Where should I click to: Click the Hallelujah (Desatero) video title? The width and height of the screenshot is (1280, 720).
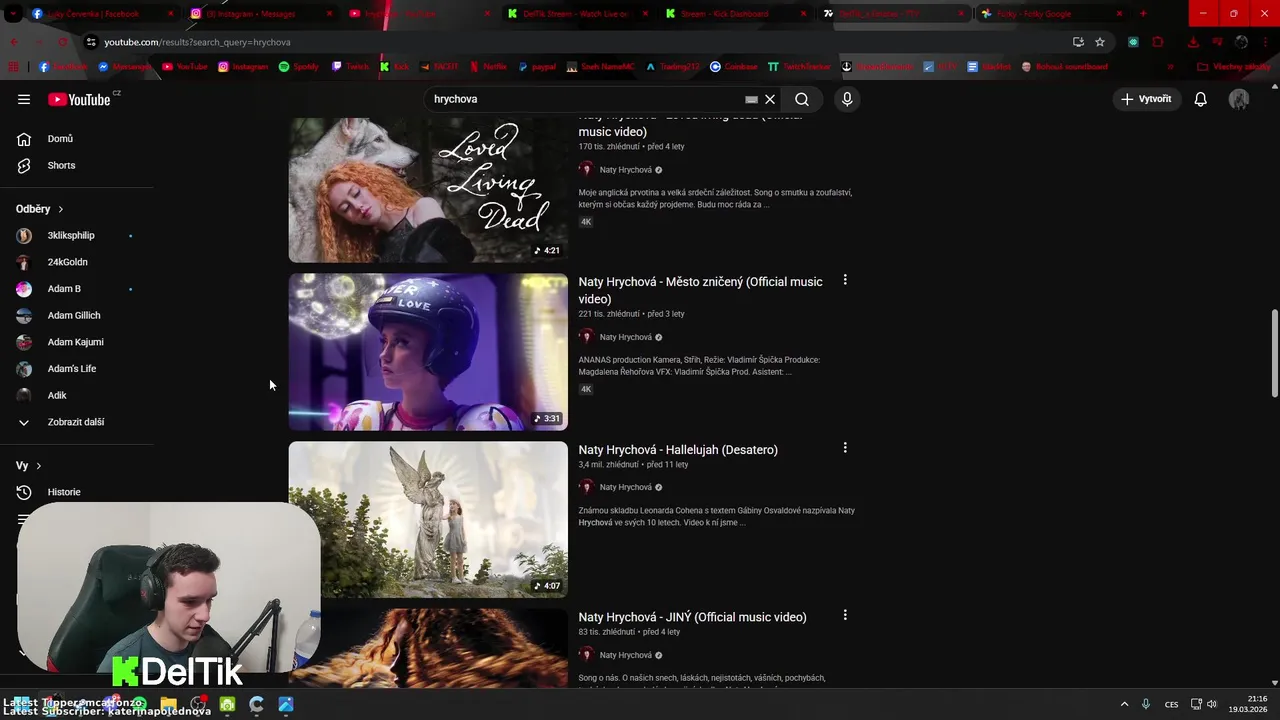tap(678, 450)
